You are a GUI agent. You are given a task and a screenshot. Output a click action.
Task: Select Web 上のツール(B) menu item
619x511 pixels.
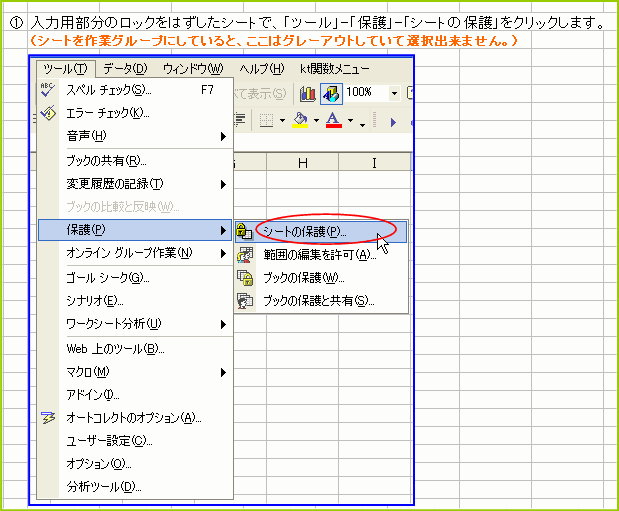pyautogui.click(x=135, y=349)
